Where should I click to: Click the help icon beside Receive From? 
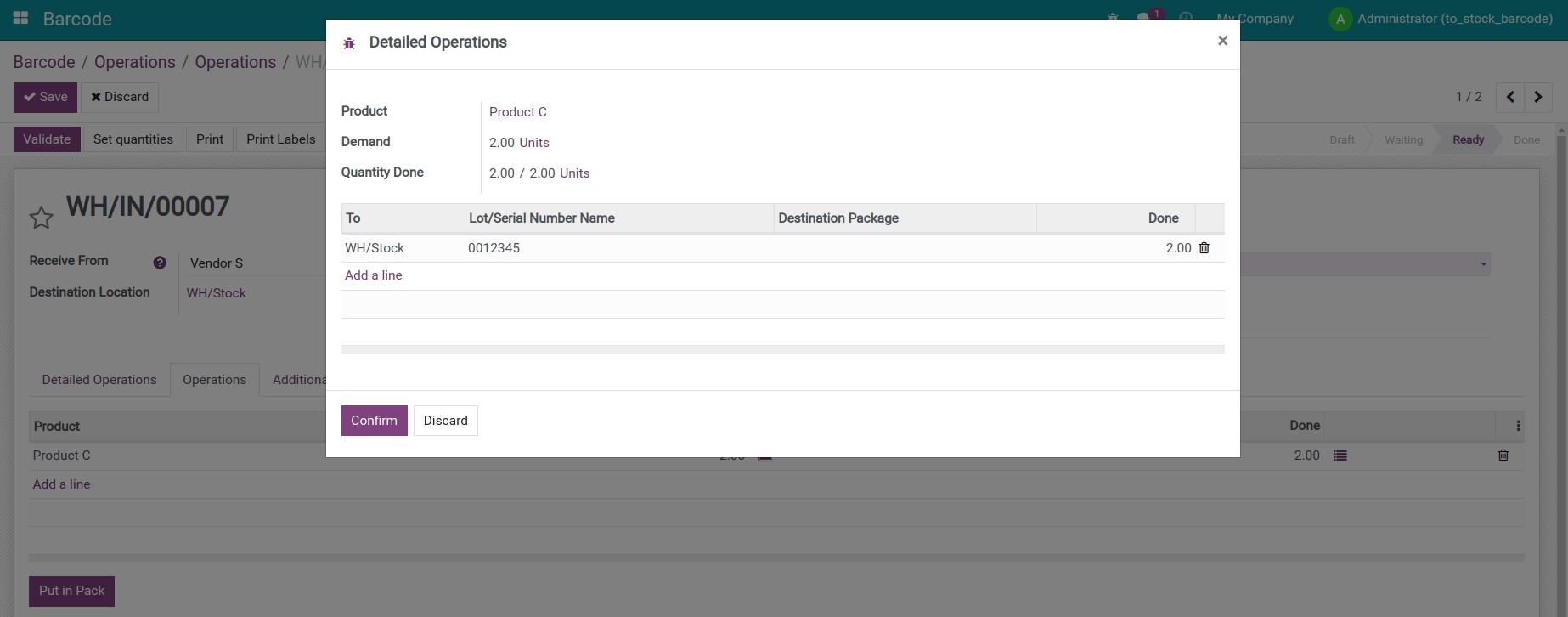tap(160, 263)
